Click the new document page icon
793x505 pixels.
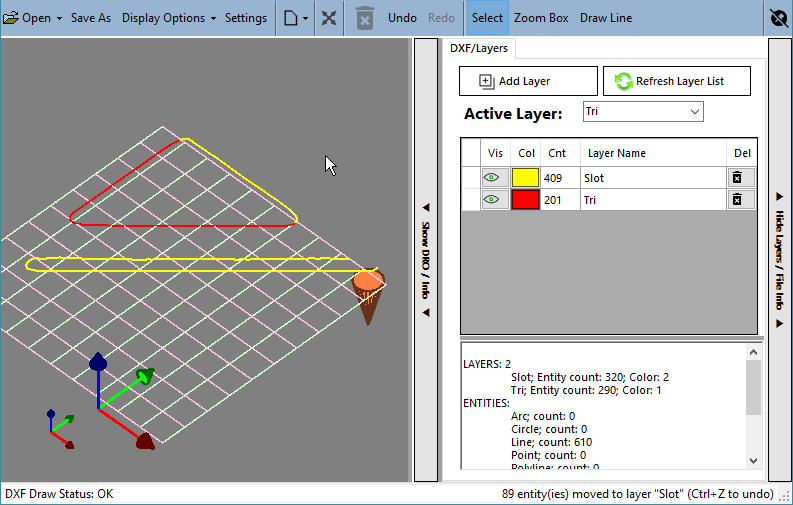[x=291, y=18]
